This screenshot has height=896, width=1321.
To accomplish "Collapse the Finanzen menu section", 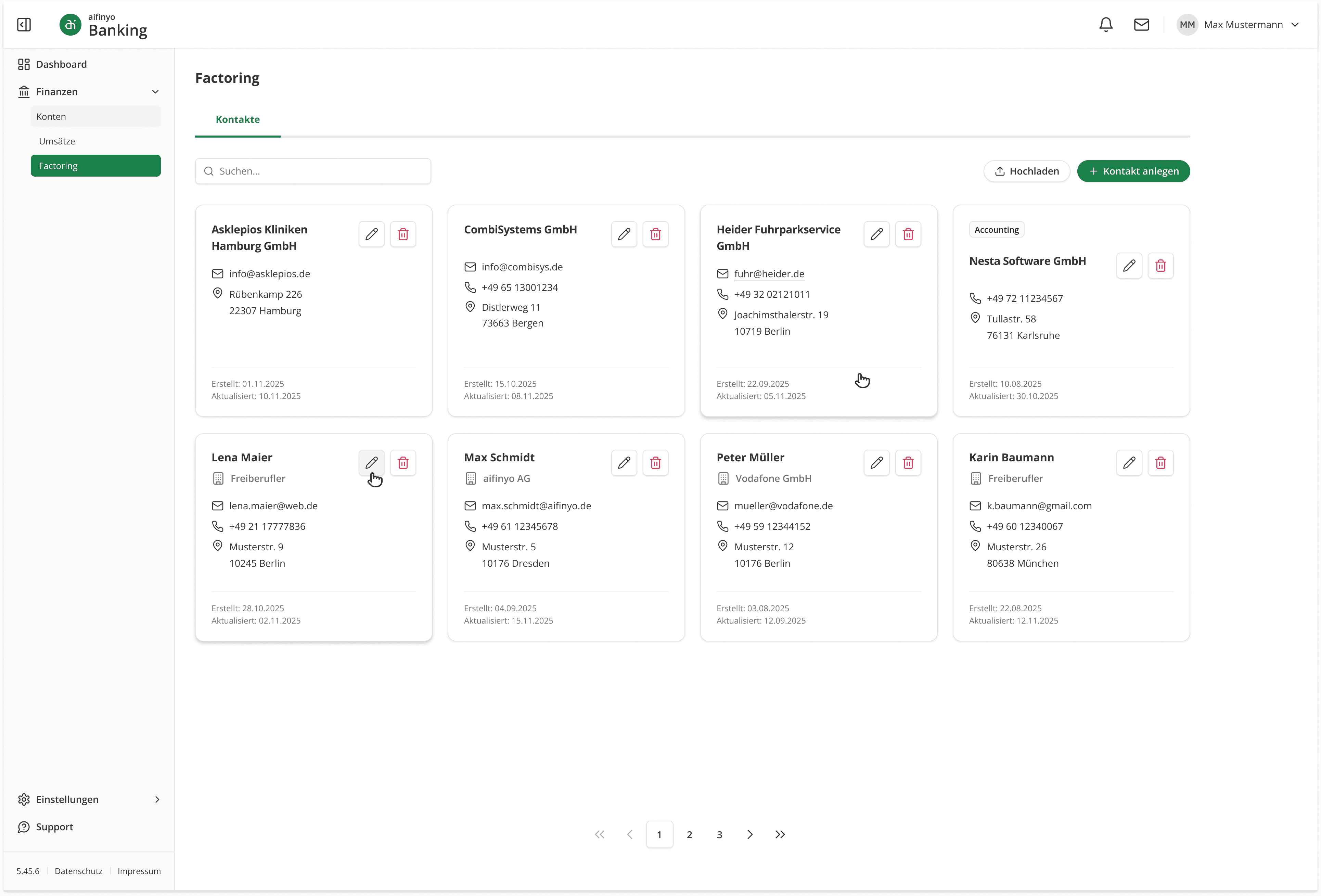I will (155, 91).
